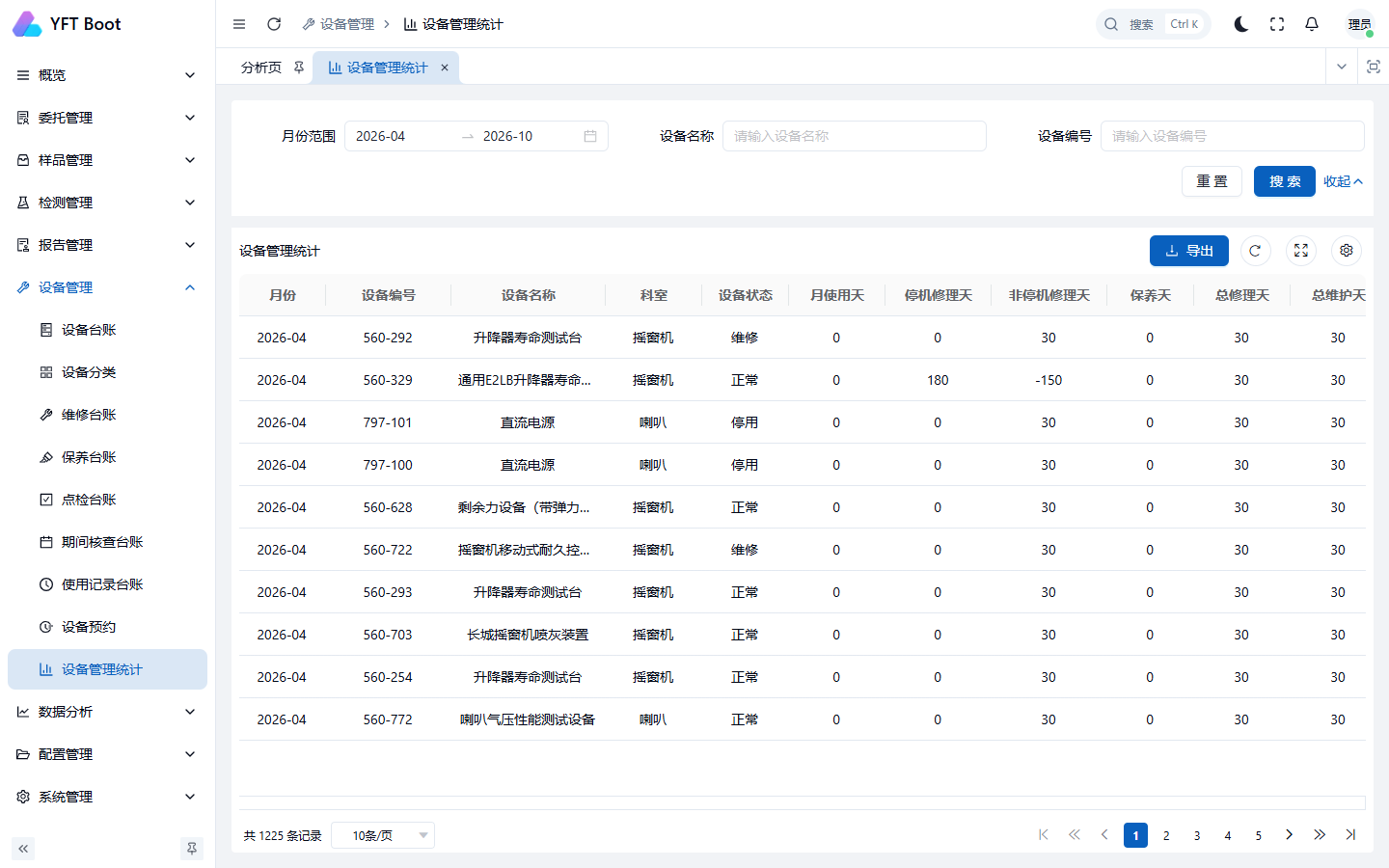Screen dimensions: 1389x868
Task: Expand the 委托管理 menu
Action: [107, 118]
